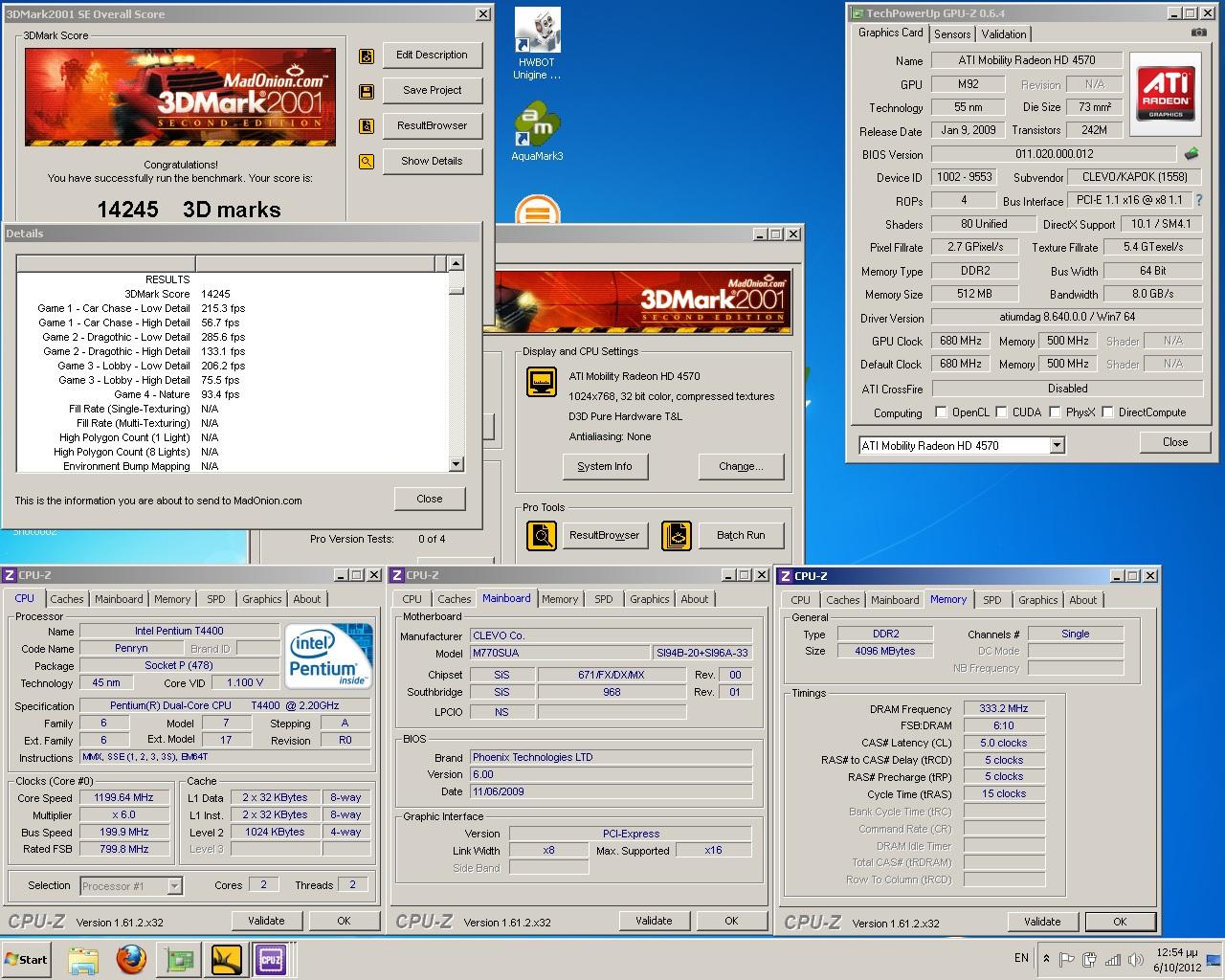The height and width of the screenshot is (980, 1225).
Task: Click the Save Project floppy disk icon
Action: tap(367, 91)
